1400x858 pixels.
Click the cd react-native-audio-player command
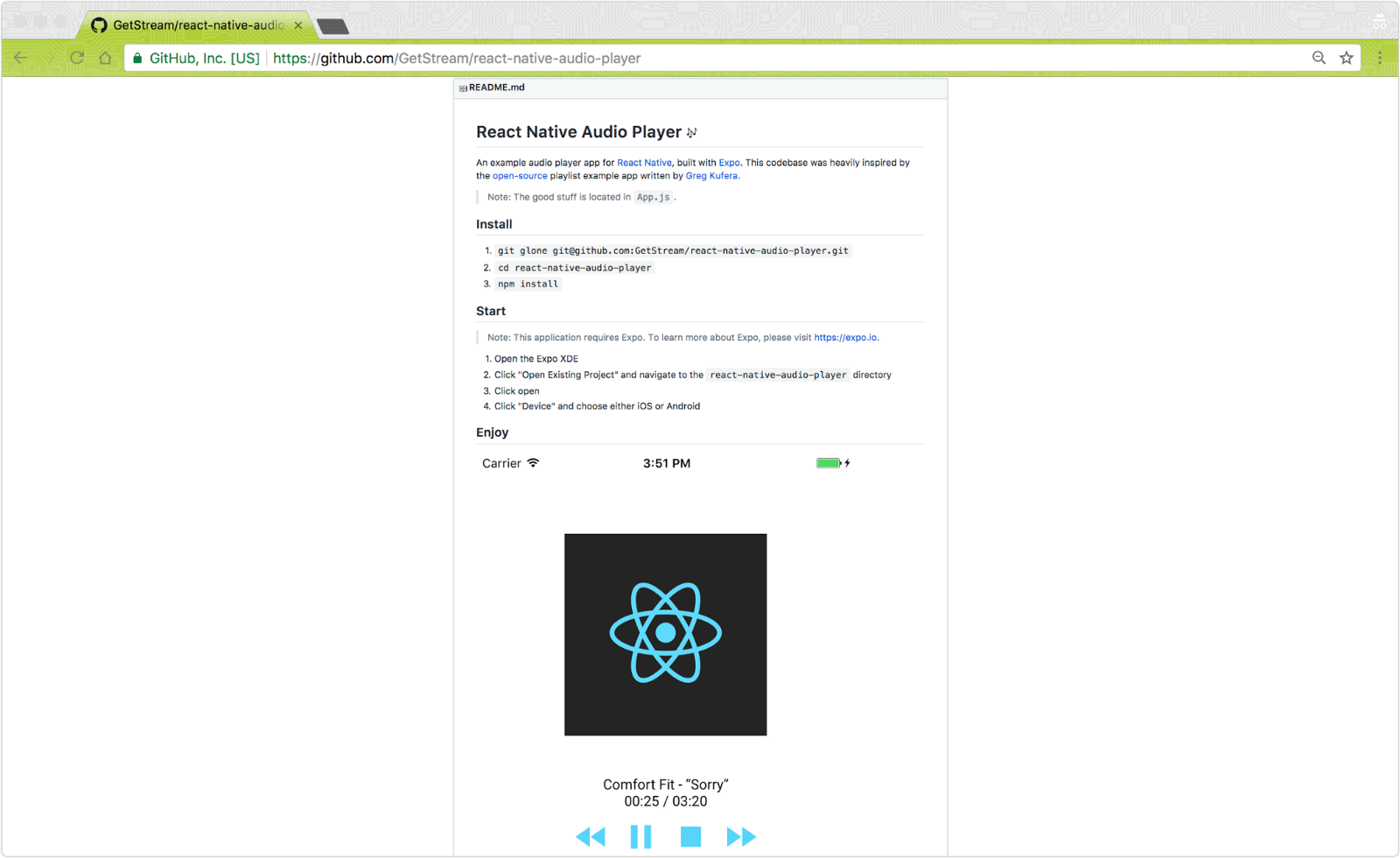pos(574,268)
